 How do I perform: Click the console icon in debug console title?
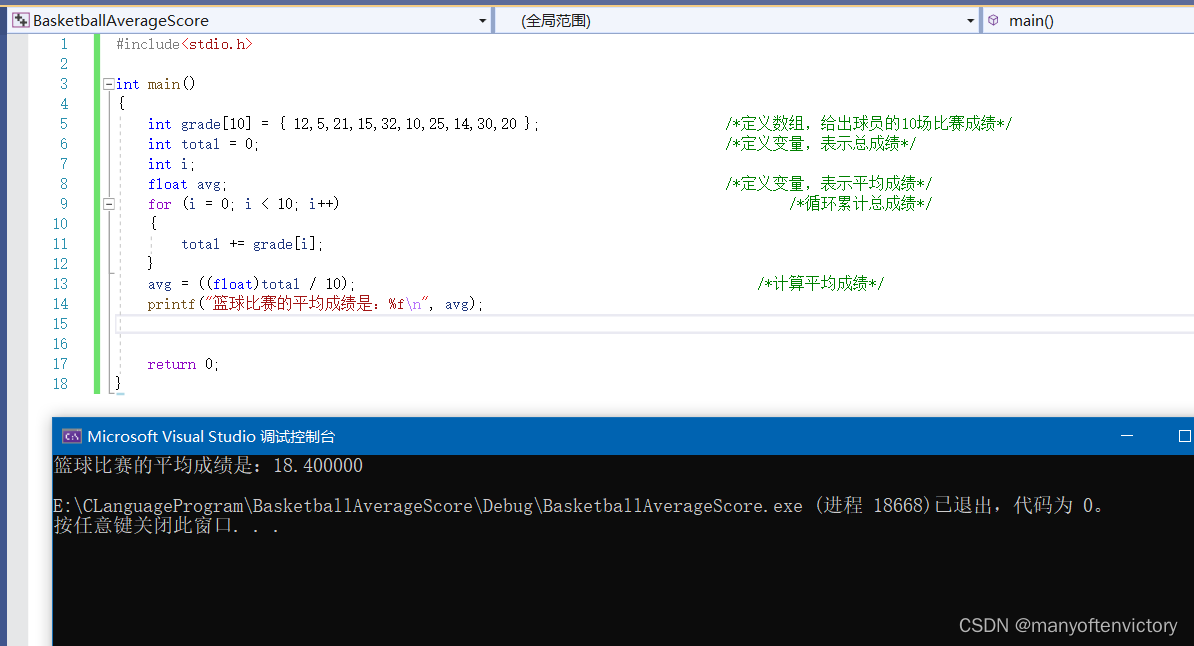(72, 437)
